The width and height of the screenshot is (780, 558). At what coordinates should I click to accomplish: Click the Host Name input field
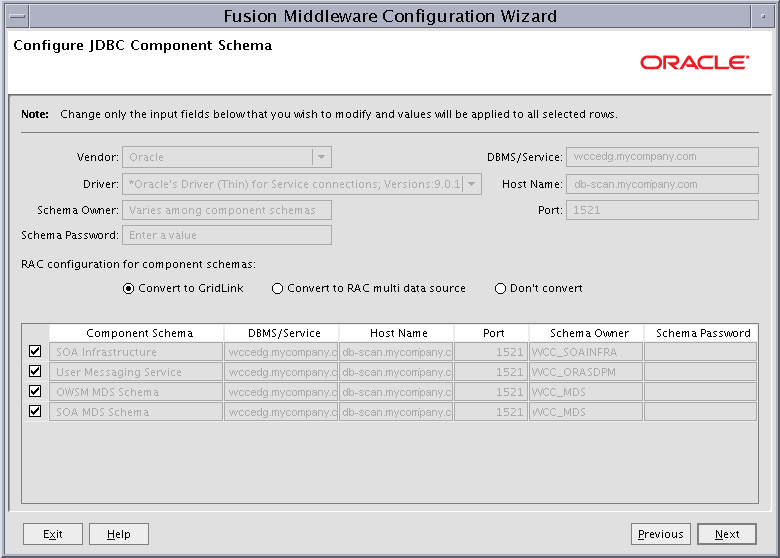pos(663,184)
